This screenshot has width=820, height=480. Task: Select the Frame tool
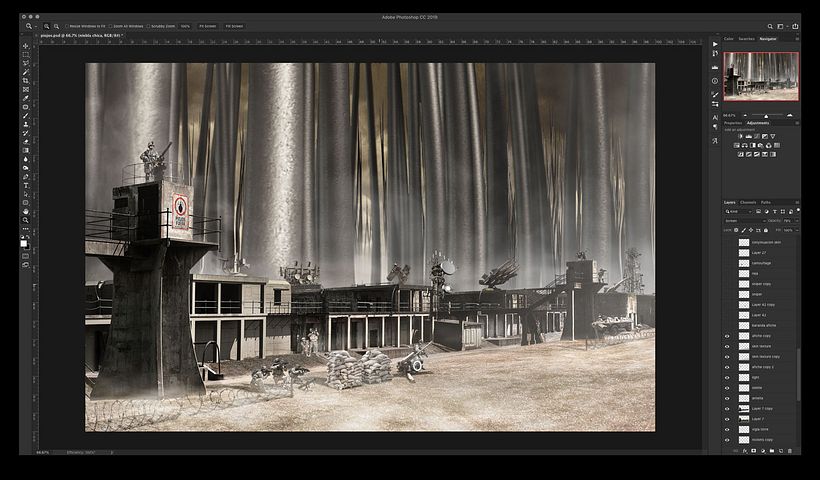click(26, 89)
